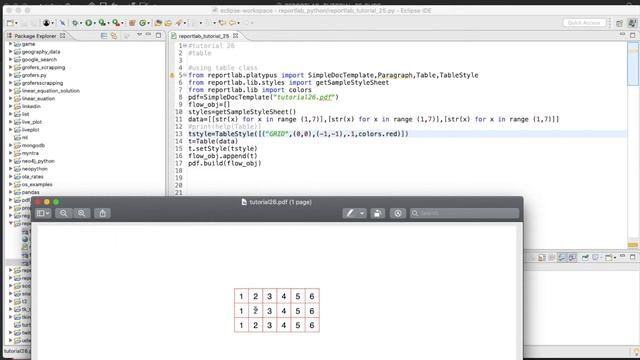Click the Search flashlight icon in toolbar
Image resolution: width=640 pixels, height=360 pixels.
179,23
